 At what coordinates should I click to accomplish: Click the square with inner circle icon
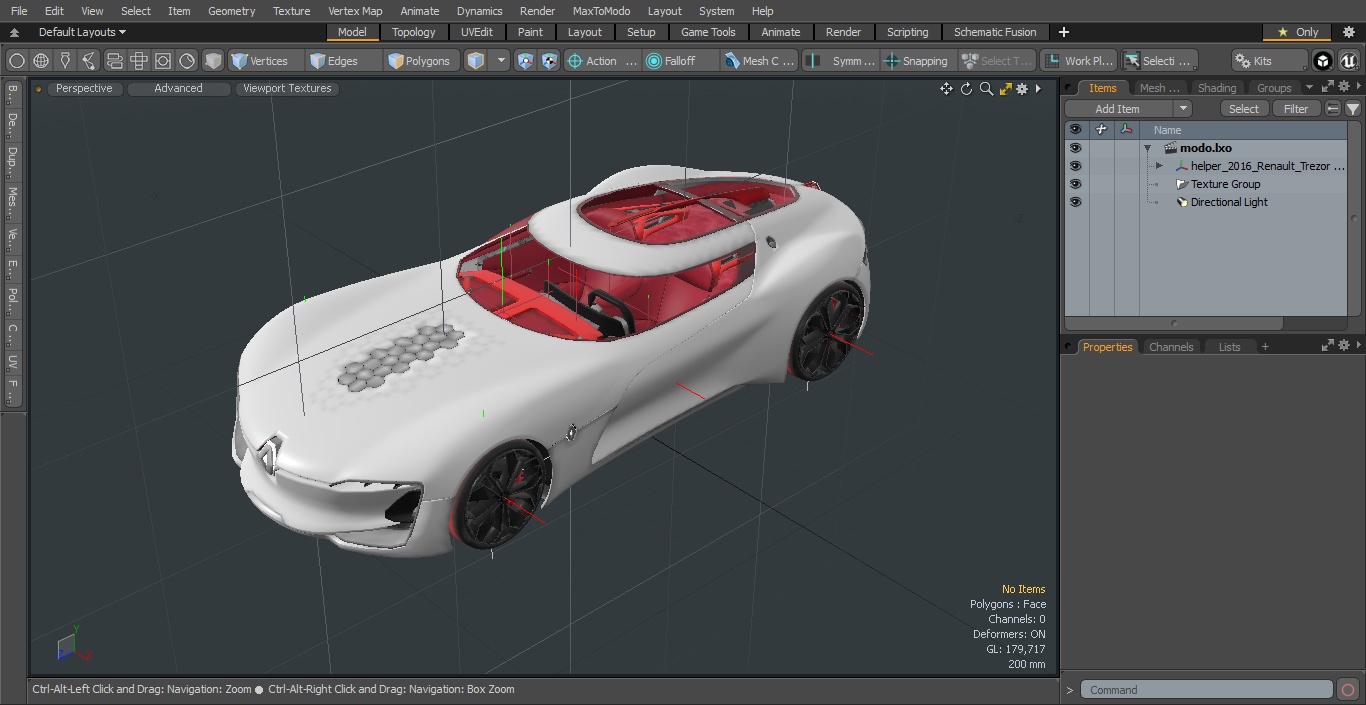point(163,61)
